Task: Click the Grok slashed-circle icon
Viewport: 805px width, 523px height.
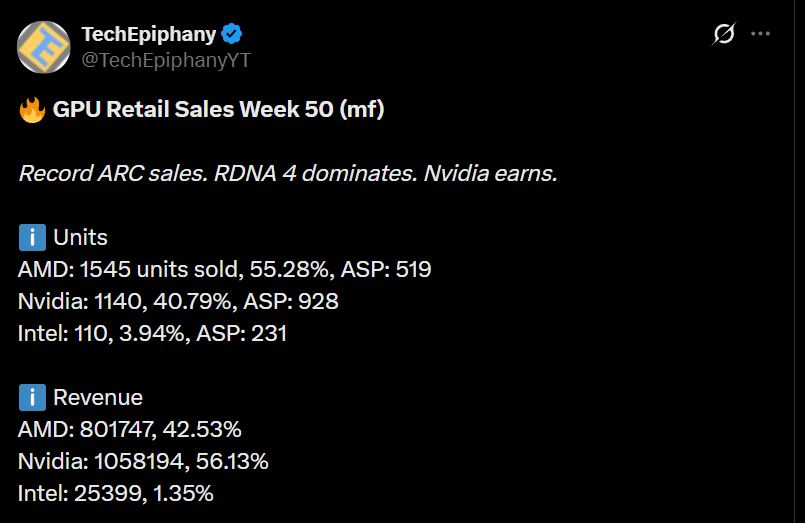Action: pos(723,34)
